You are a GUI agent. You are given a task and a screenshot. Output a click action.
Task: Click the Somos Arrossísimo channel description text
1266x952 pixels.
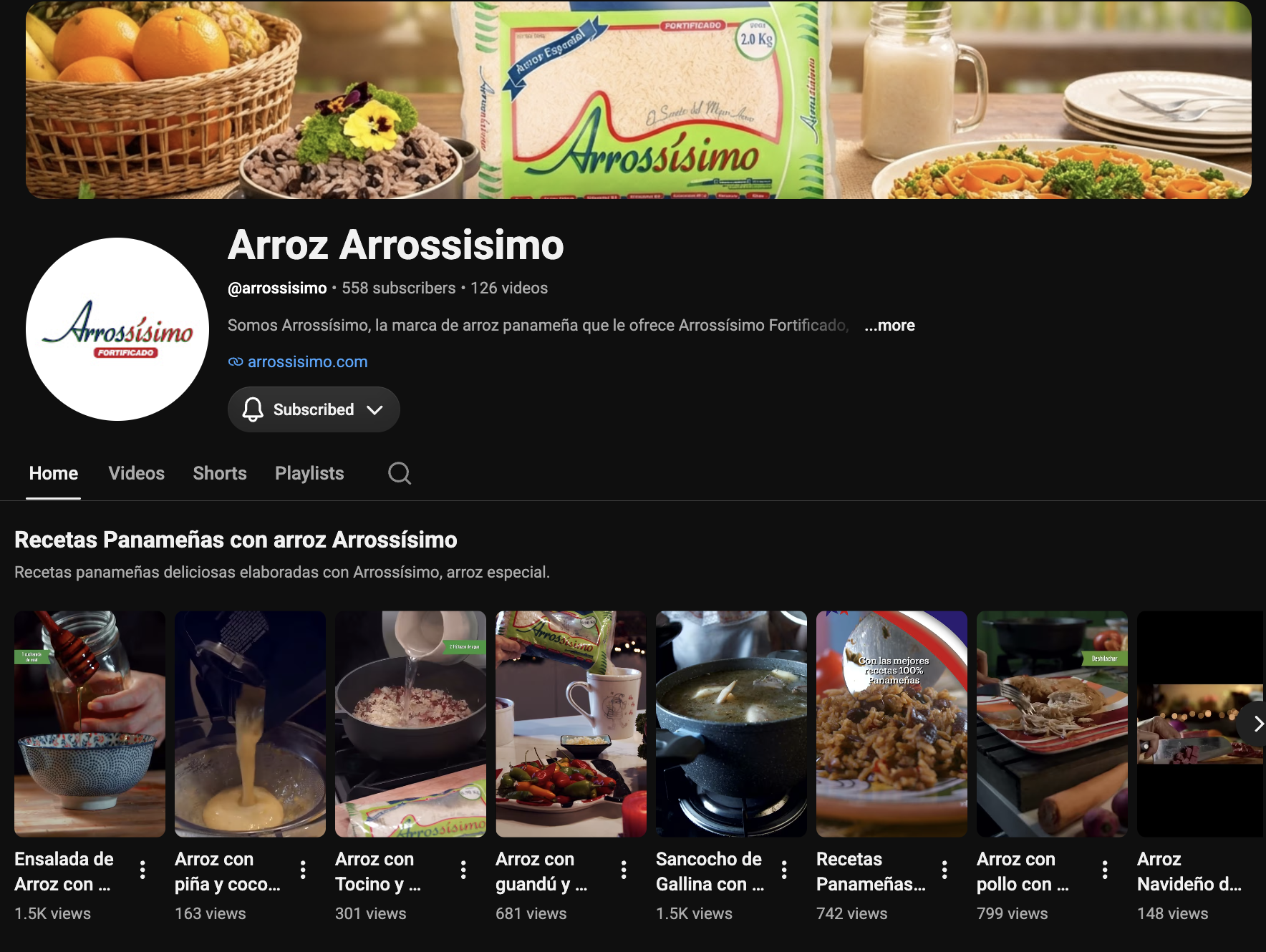[538, 325]
